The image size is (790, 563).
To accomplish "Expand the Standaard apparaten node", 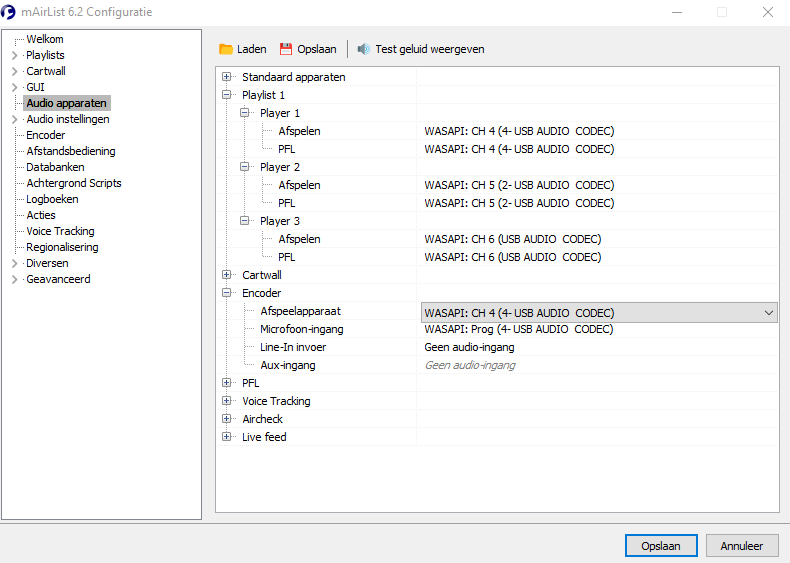I will [x=227, y=77].
